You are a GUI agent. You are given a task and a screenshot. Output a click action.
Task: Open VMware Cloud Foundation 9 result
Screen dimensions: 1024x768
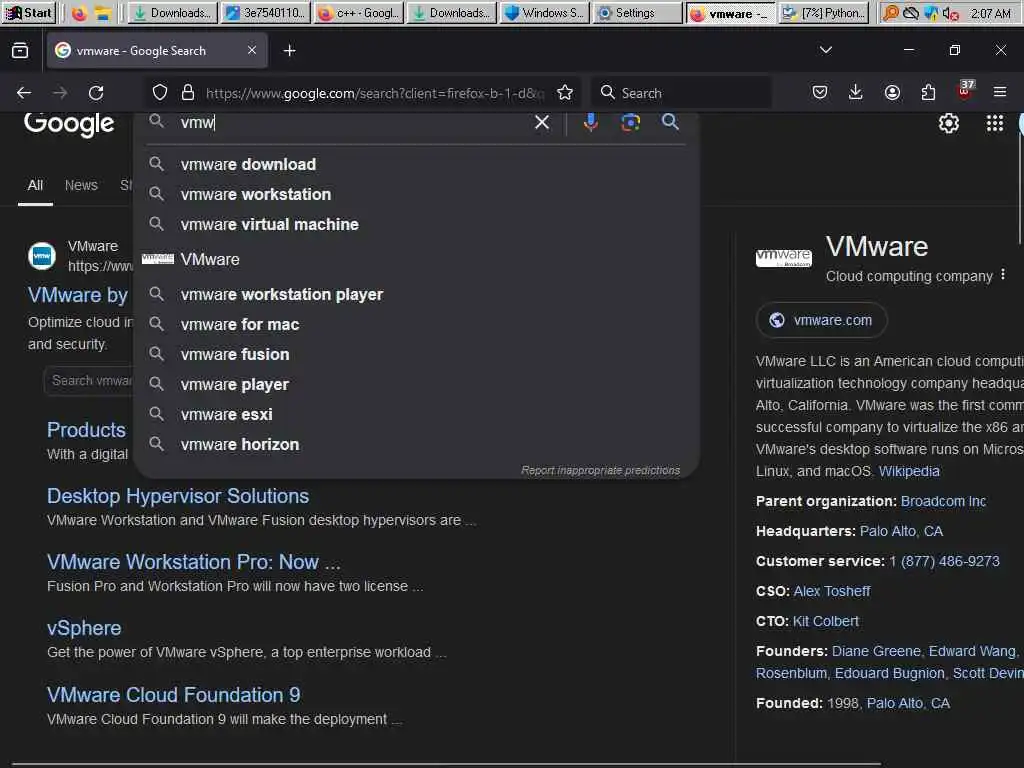pos(173,695)
